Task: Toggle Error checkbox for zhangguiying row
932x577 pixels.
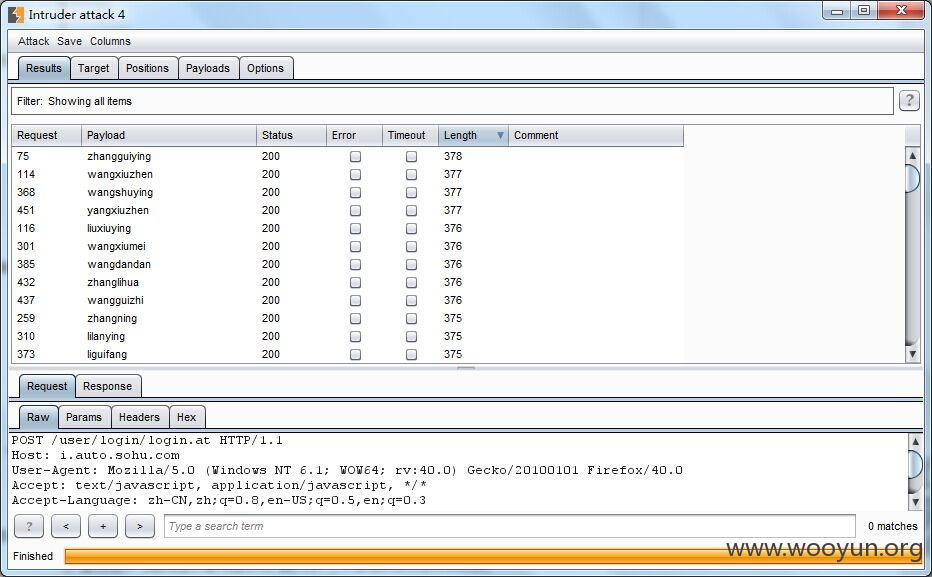Action: (x=355, y=156)
